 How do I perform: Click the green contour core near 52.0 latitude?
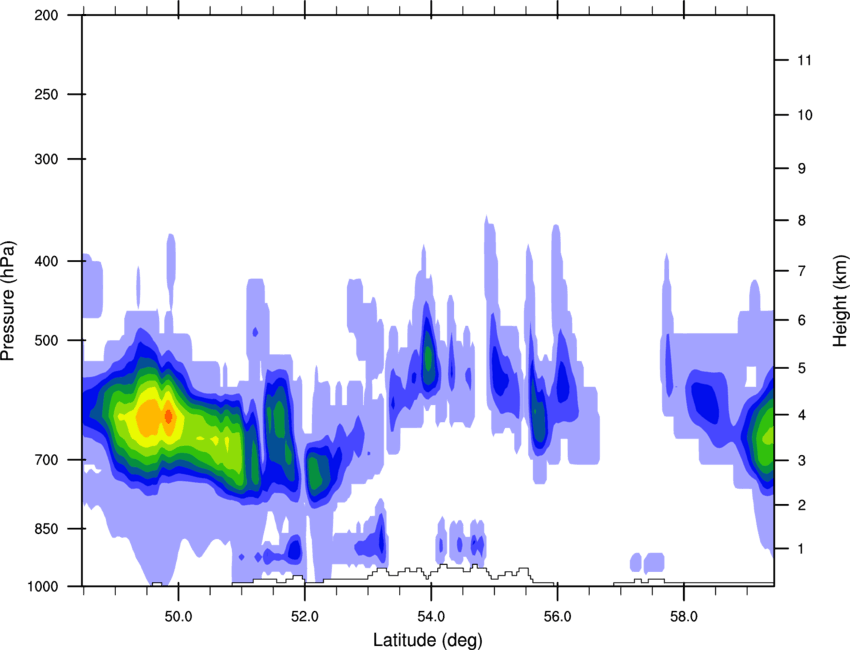pyautogui.click(x=315, y=473)
